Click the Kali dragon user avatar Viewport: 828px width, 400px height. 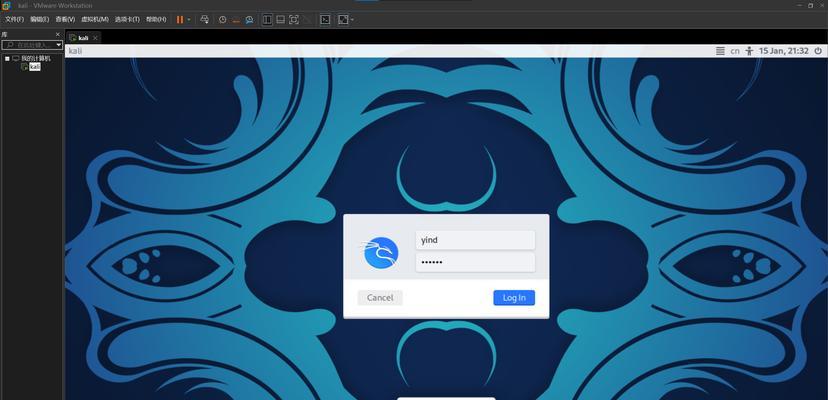coord(380,252)
